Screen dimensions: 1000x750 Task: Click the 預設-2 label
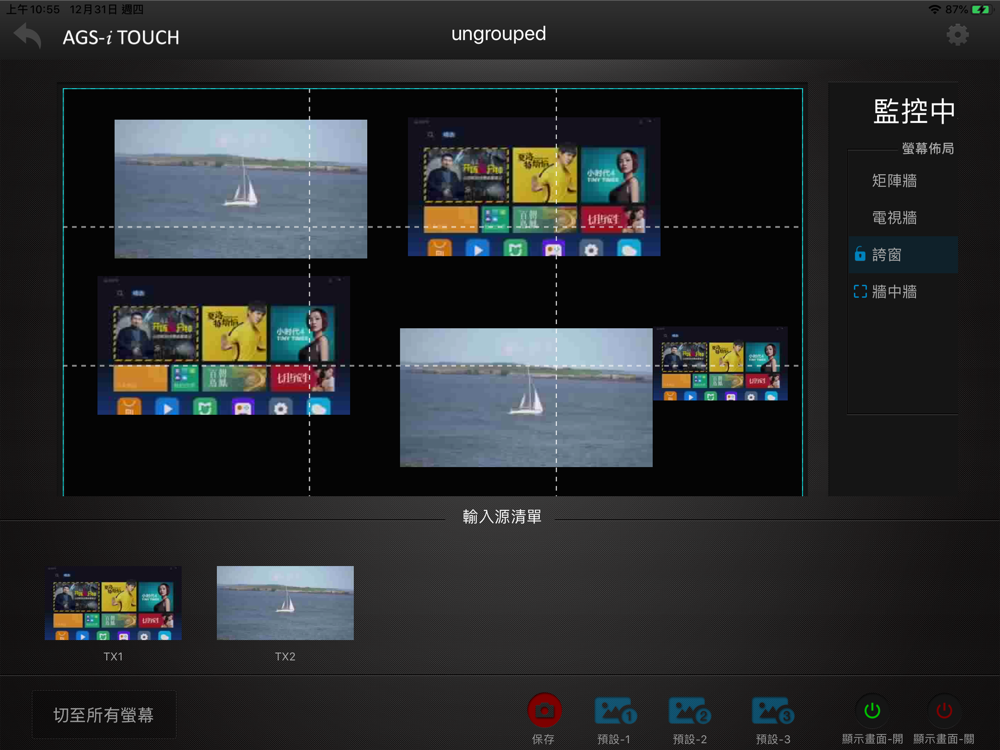point(689,739)
